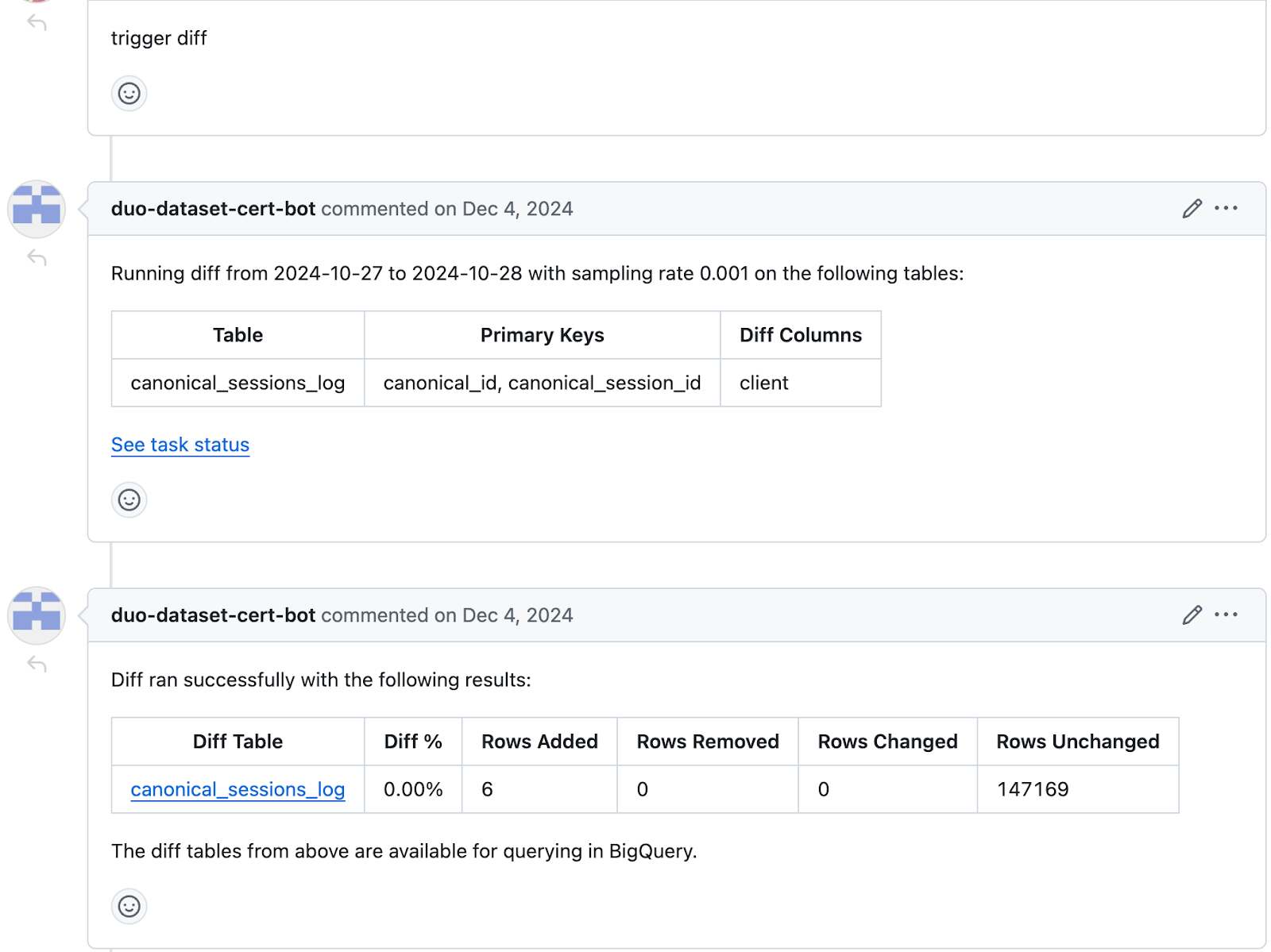Open duo-dataset-cert-bot author name on Diff results comment
This screenshot has height=952, width=1271.
pos(213,615)
